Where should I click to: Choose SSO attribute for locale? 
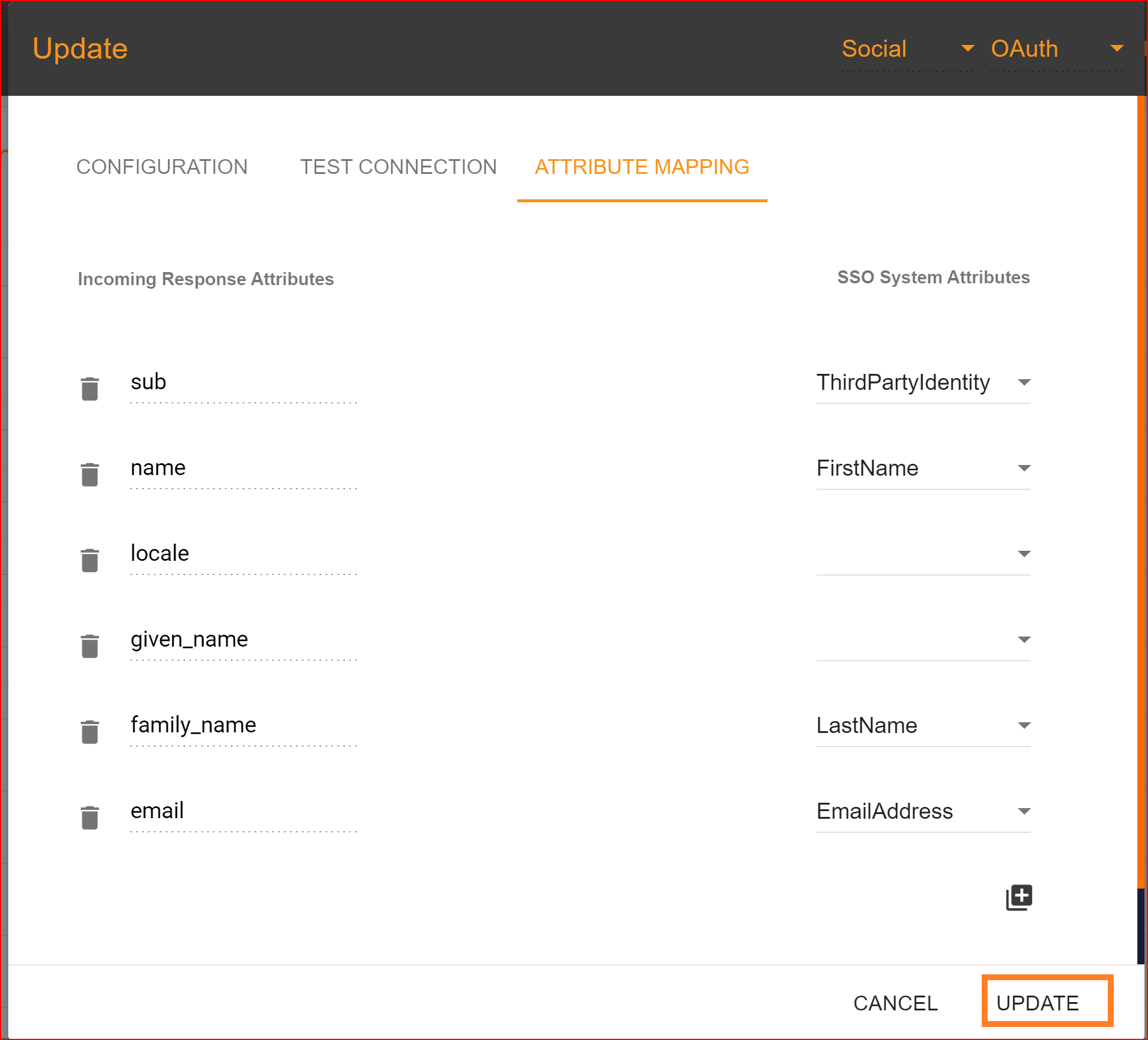(x=923, y=554)
